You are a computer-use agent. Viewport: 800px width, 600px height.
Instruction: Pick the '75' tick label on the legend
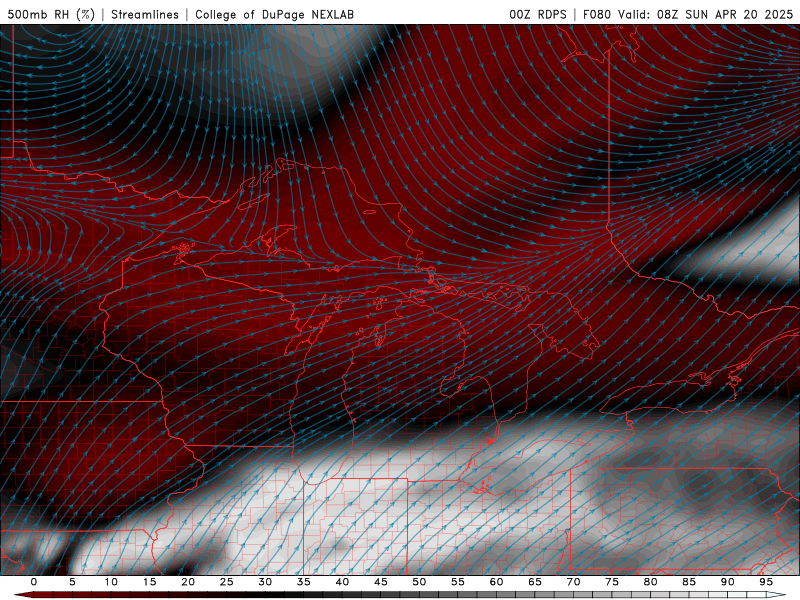point(612,582)
